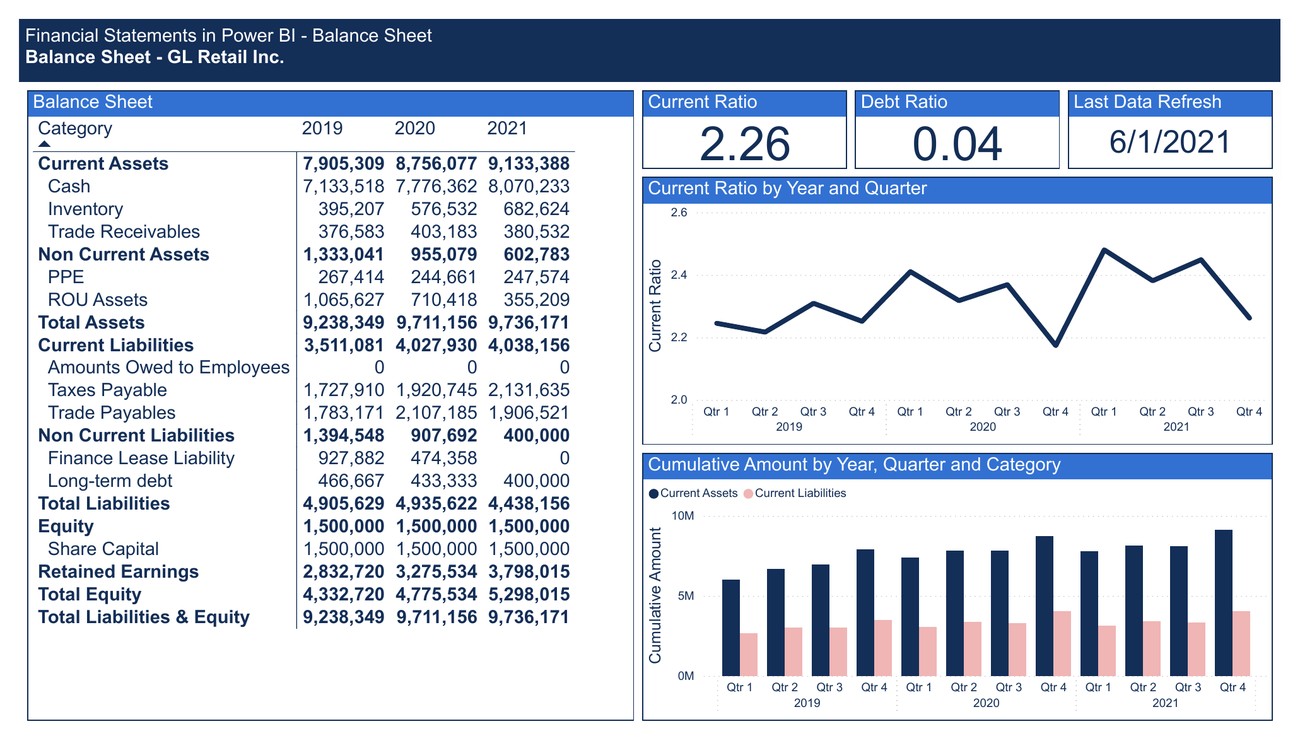This screenshot has width=1300, height=748.
Task: Click the line chart dip at 2020 Qtr 4
Action: click(1055, 345)
